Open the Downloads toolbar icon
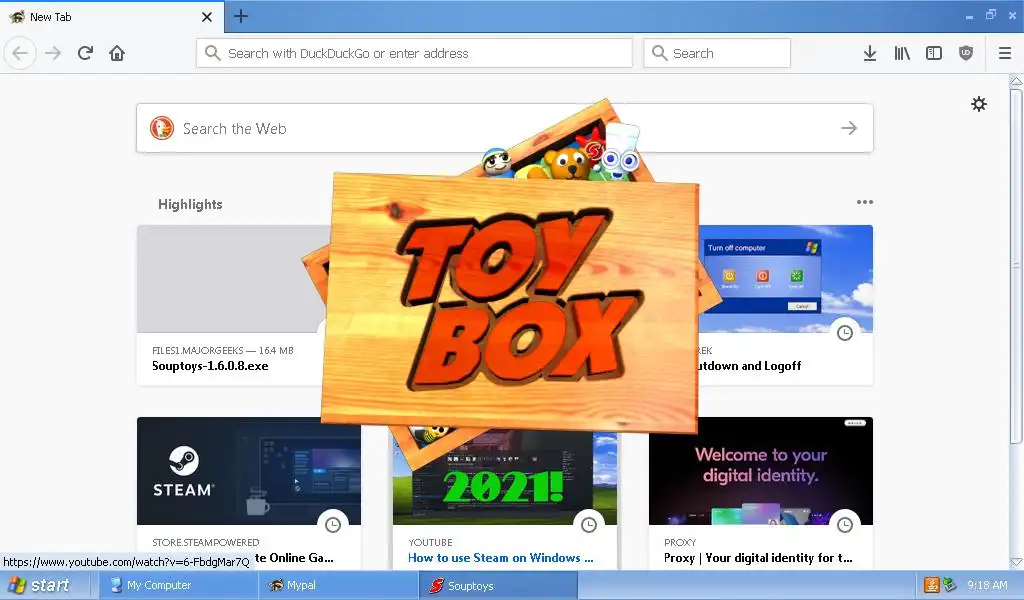Viewport: 1024px width, 600px height. tap(870, 53)
